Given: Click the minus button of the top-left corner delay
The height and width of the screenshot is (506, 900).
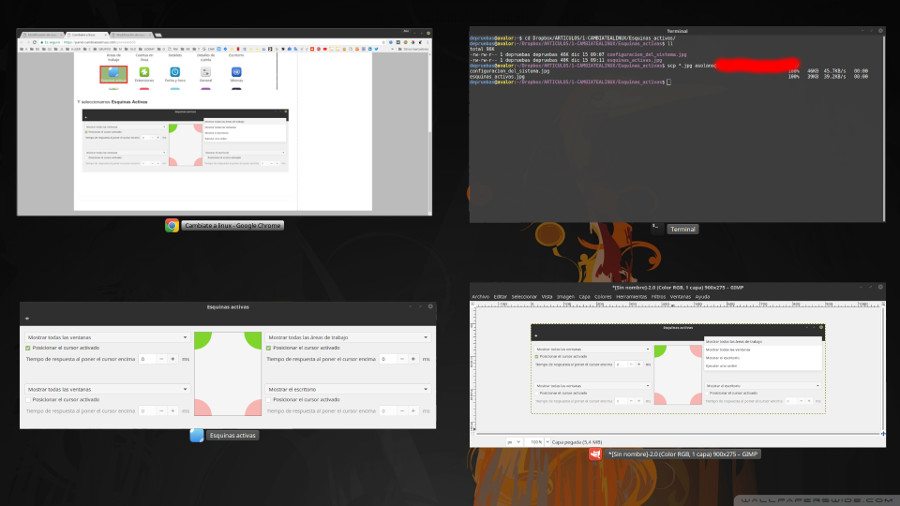Looking at the screenshot, I should click(x=161, y=359).
